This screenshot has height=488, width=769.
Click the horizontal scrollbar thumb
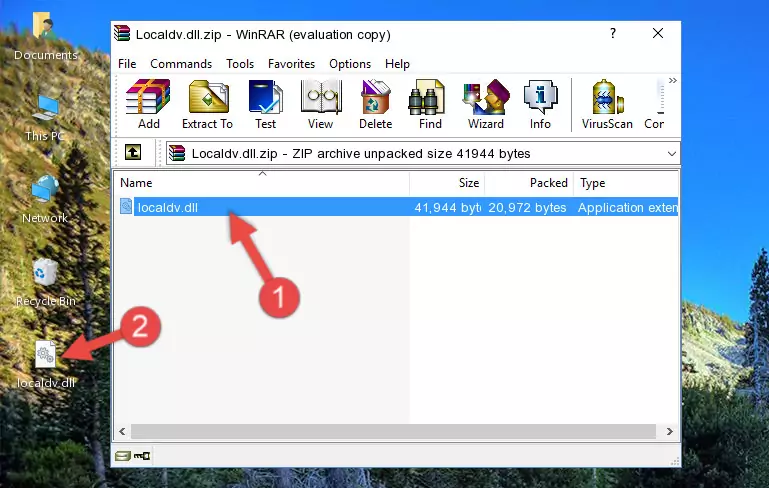[x=393, y=431]
